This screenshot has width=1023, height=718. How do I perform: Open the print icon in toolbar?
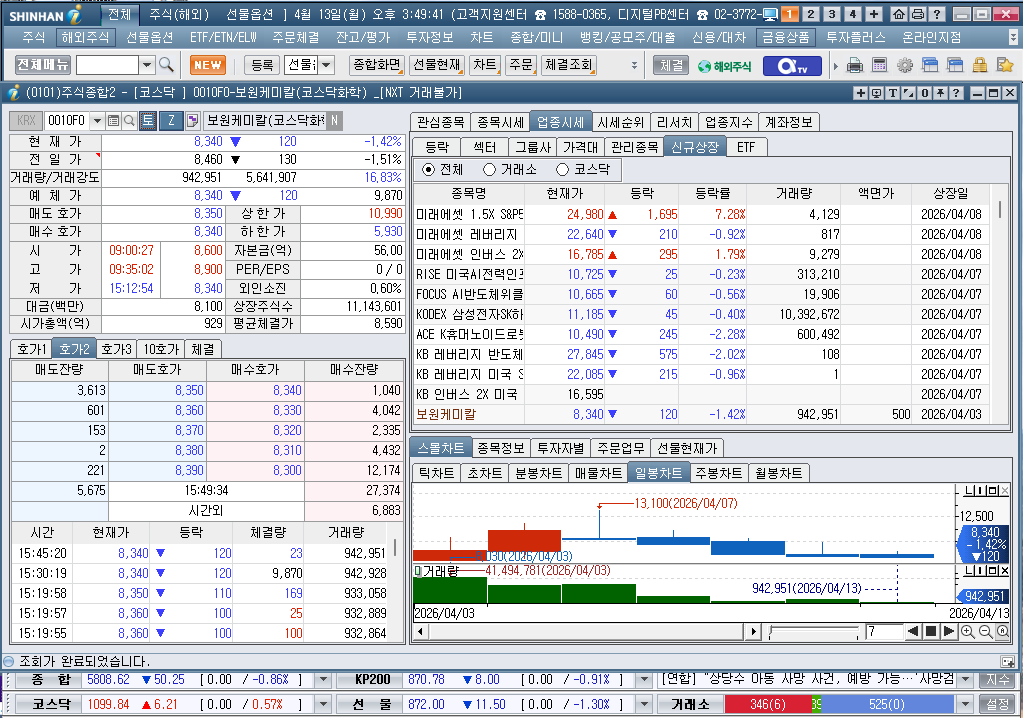coord(855,65)
